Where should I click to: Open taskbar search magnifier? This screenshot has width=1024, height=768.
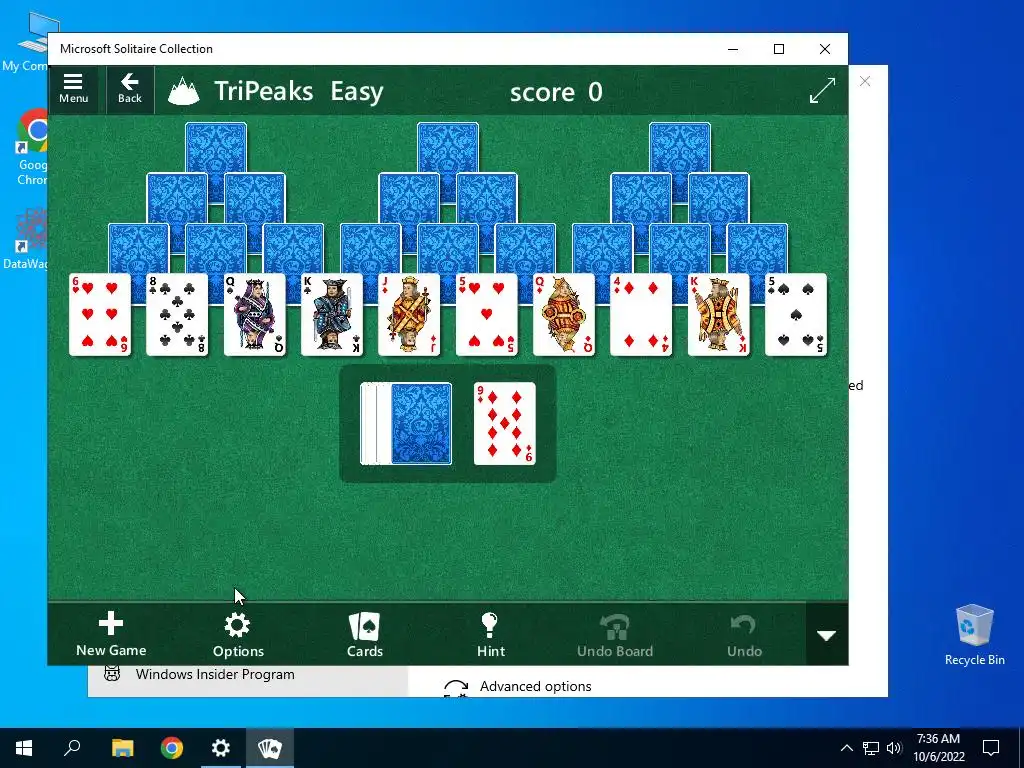72,748
